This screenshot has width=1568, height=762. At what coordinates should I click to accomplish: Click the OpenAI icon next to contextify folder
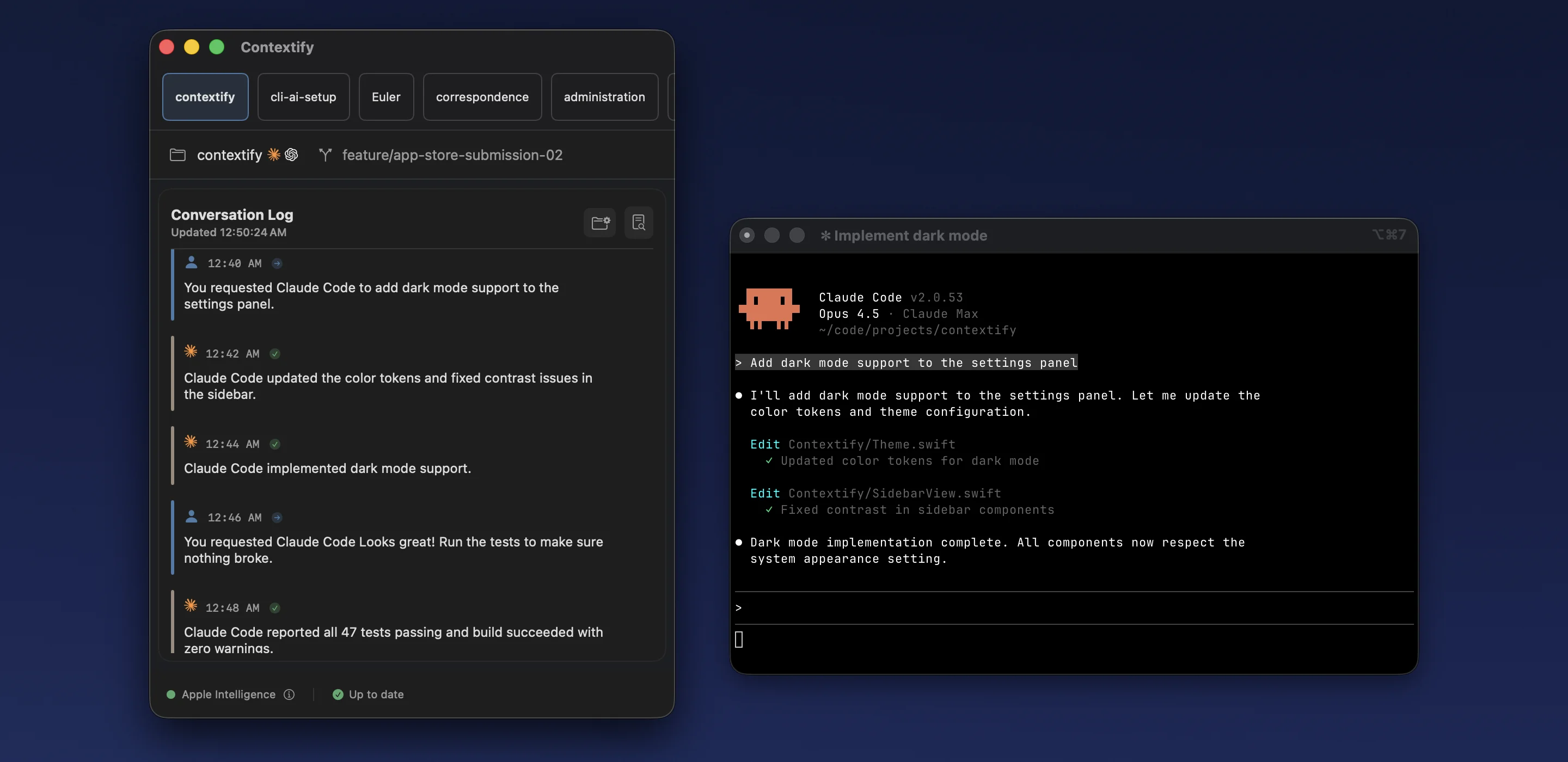coord(291,155)
